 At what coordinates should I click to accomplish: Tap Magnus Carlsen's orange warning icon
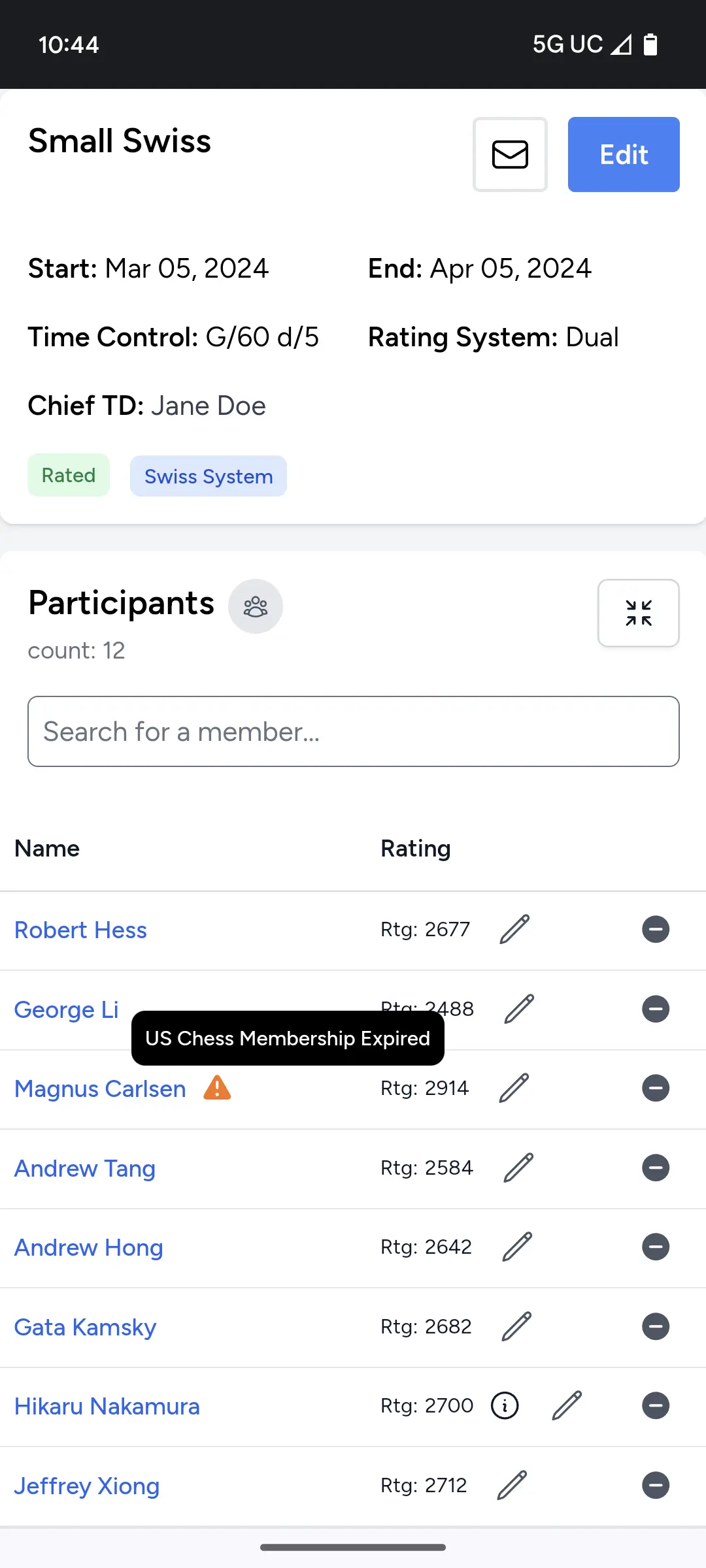(217, 1088)
